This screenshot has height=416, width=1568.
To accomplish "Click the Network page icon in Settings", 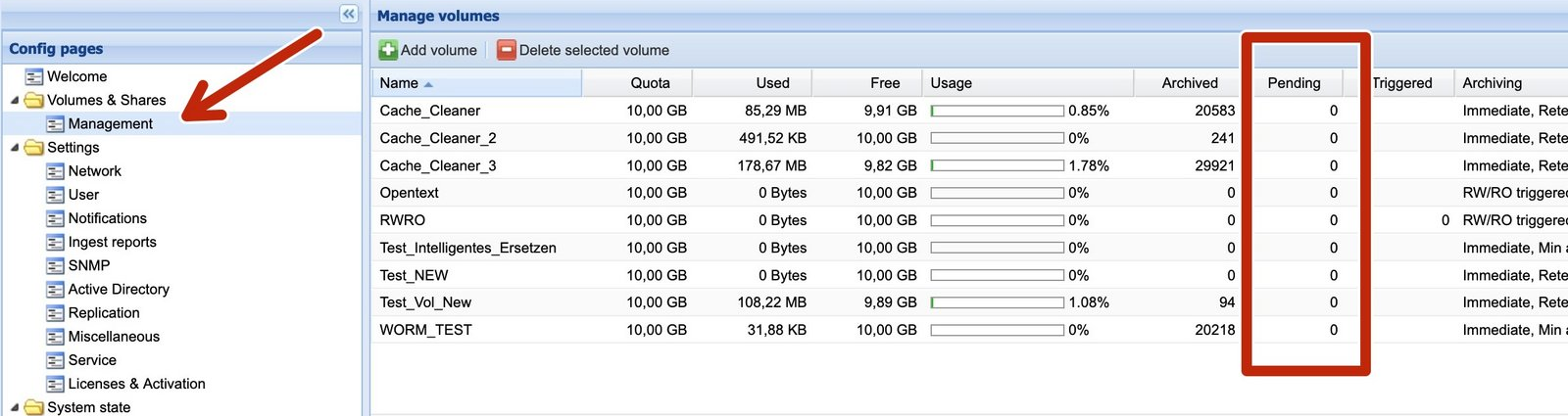I will coord(56,171).
